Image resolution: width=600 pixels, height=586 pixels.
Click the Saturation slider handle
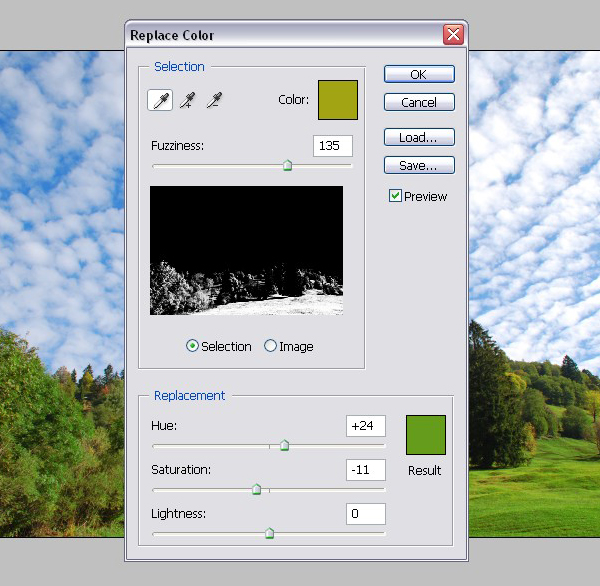click(x=257, y=489)
